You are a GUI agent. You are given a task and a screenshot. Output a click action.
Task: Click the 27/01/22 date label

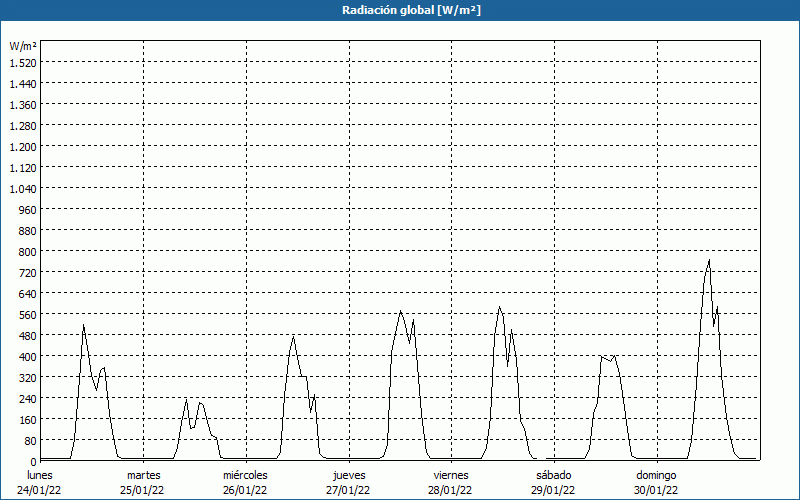tap(348, 490)
